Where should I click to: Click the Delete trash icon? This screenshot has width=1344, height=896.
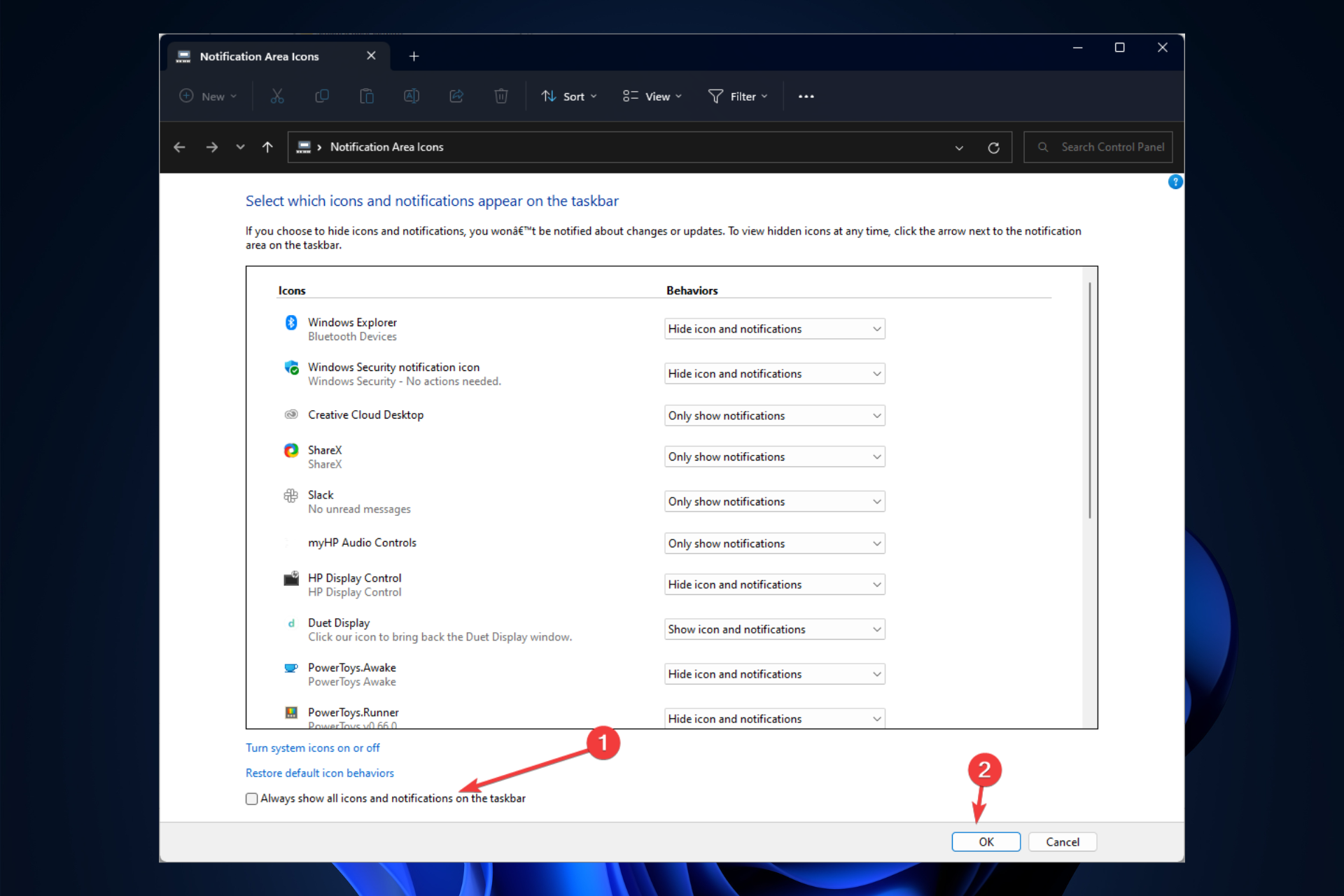501,96
